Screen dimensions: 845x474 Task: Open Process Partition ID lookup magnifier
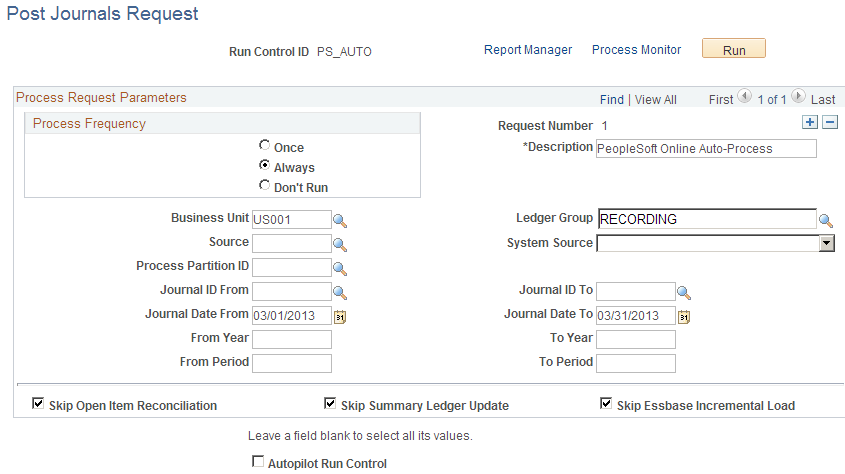[x=340, y=268]
